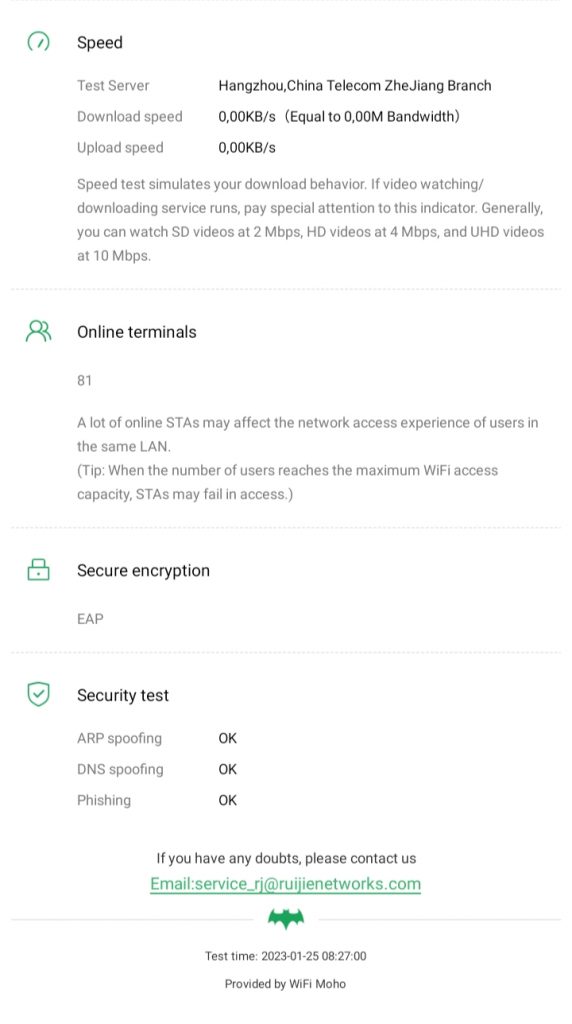The image size is (572, 1024).
Task: Click the Test Server value Hangzhou
Action: point(355,86)
